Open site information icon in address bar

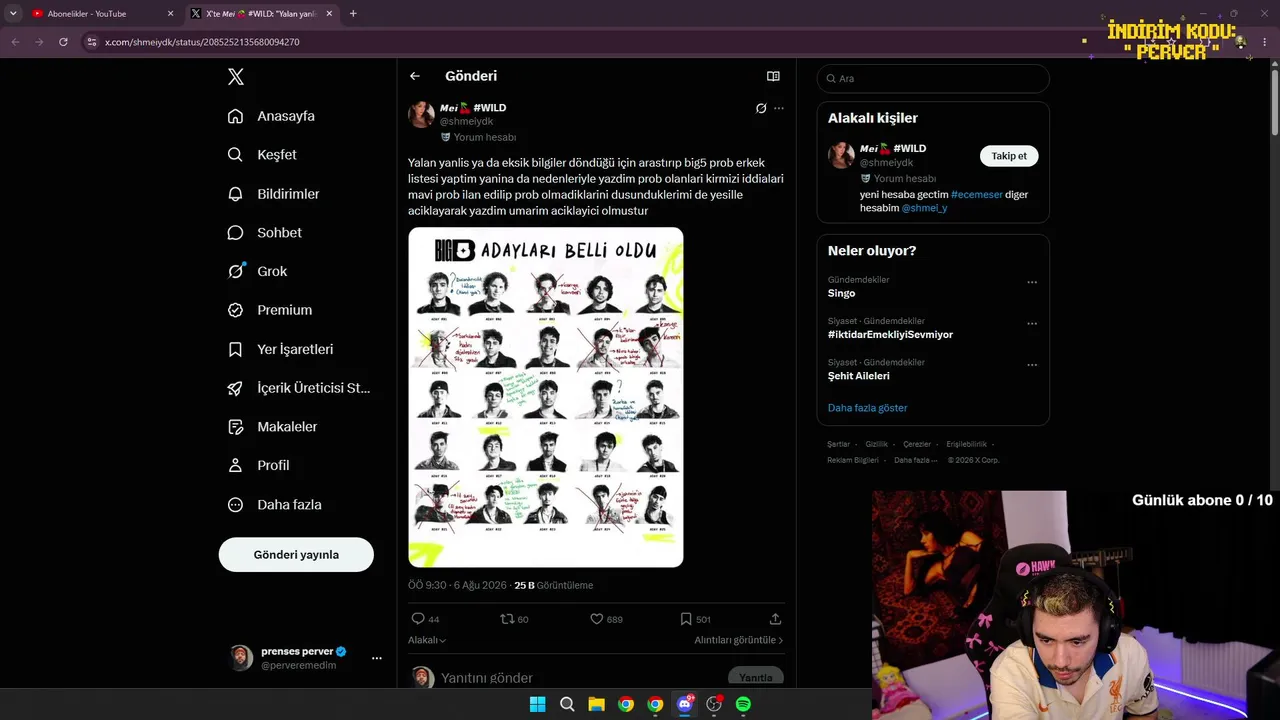pyautogui.click(x=92, y=42)
